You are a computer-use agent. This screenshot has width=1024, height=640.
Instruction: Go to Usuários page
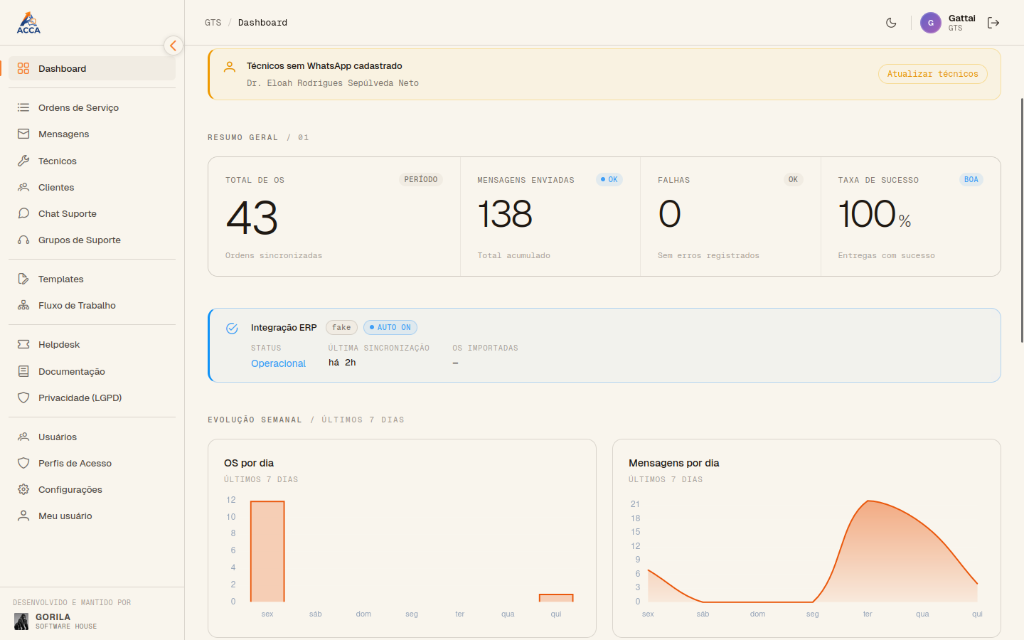click(x=92, y=437)
